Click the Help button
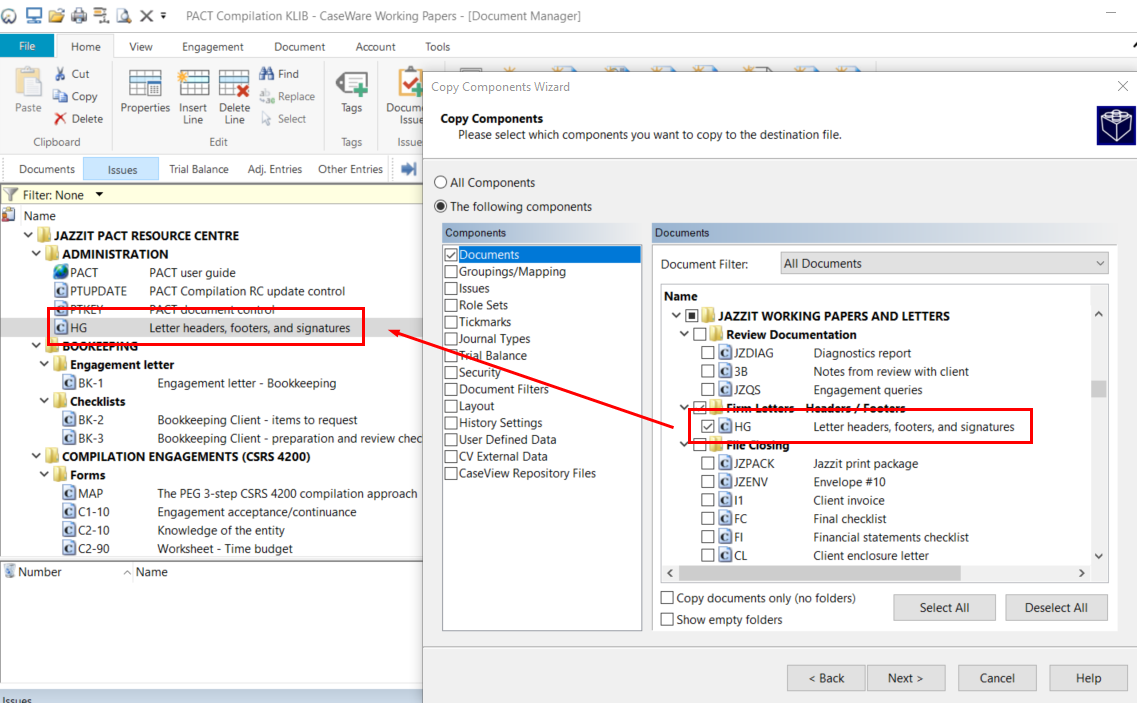The image size is (1137, 703). coord(1088,678)
